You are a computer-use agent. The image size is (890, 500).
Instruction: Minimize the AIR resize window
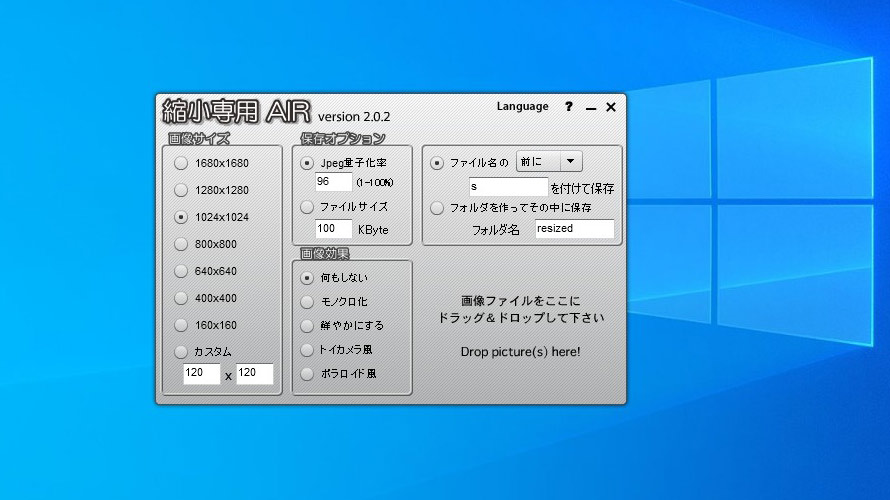pos(591,108)
